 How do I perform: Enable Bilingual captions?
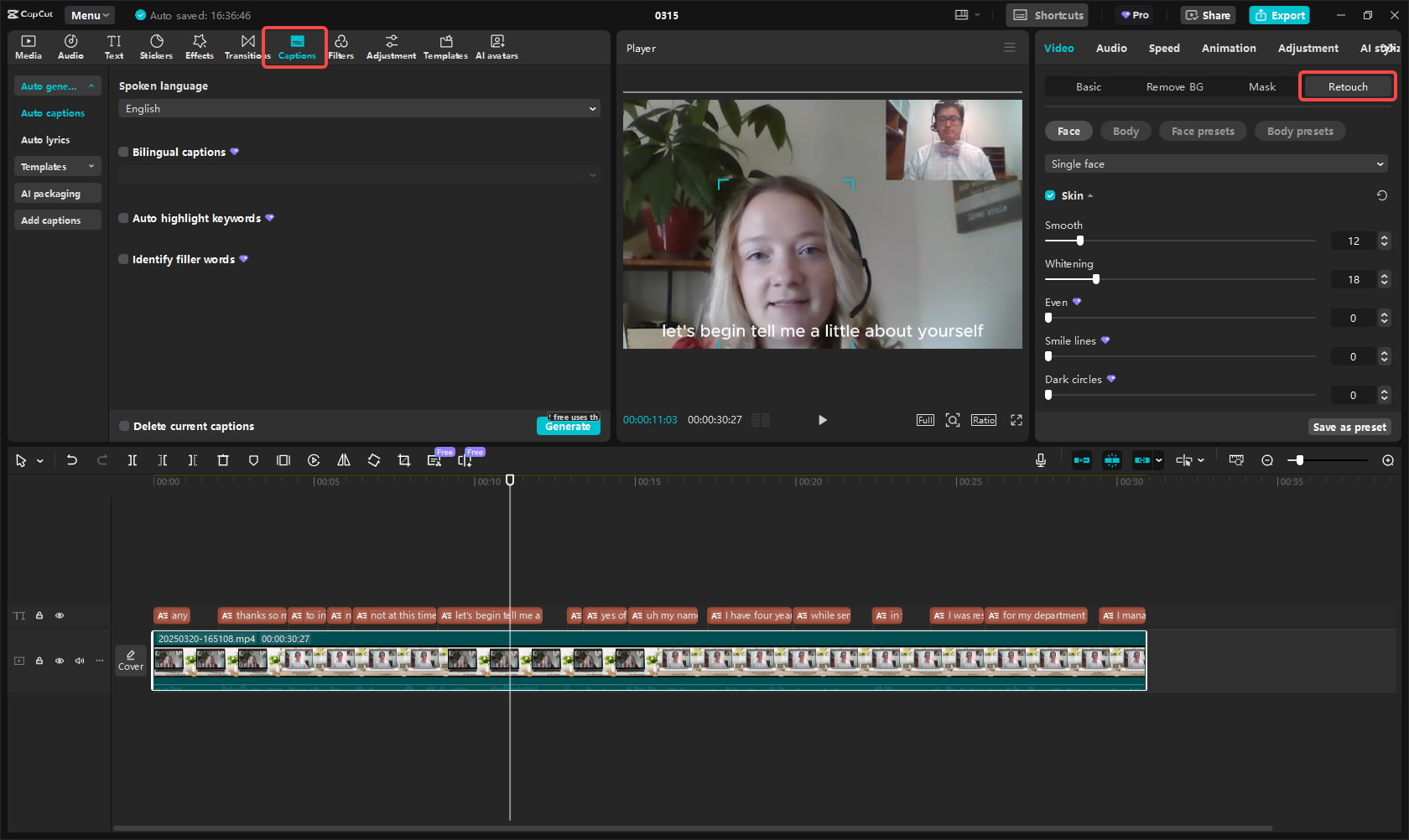pyautogui.click(x=123, y=152)
